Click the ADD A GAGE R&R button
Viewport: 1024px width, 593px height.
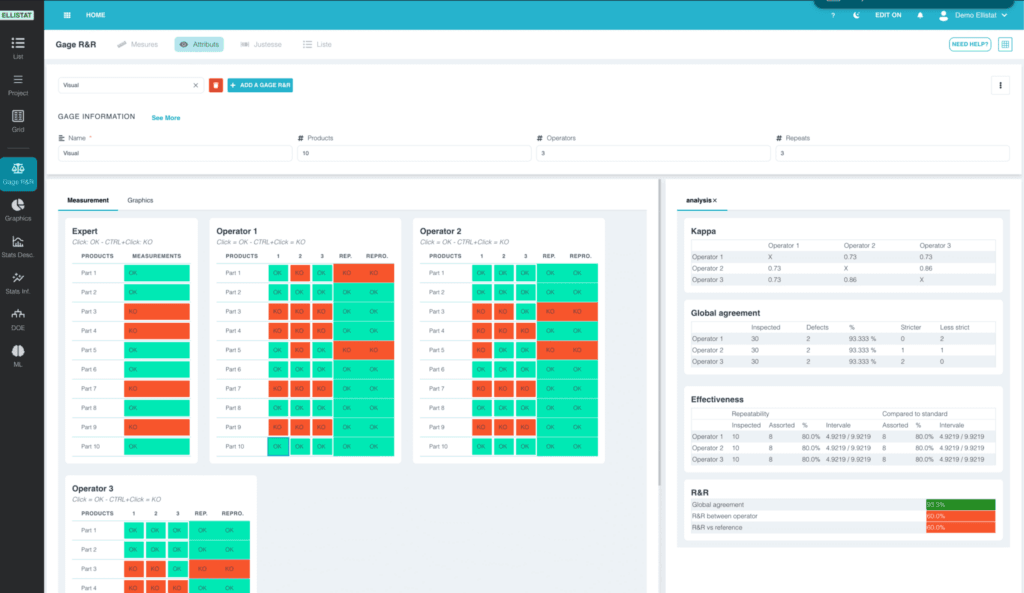point(257,85)
